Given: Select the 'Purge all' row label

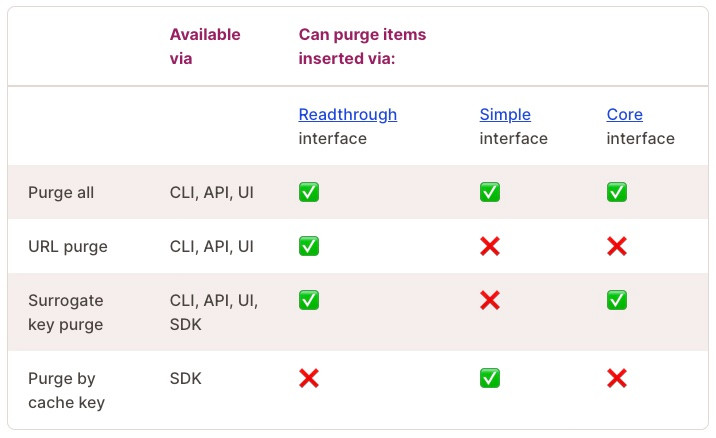Looking at the screenshot, I should (x=61, y=192).
